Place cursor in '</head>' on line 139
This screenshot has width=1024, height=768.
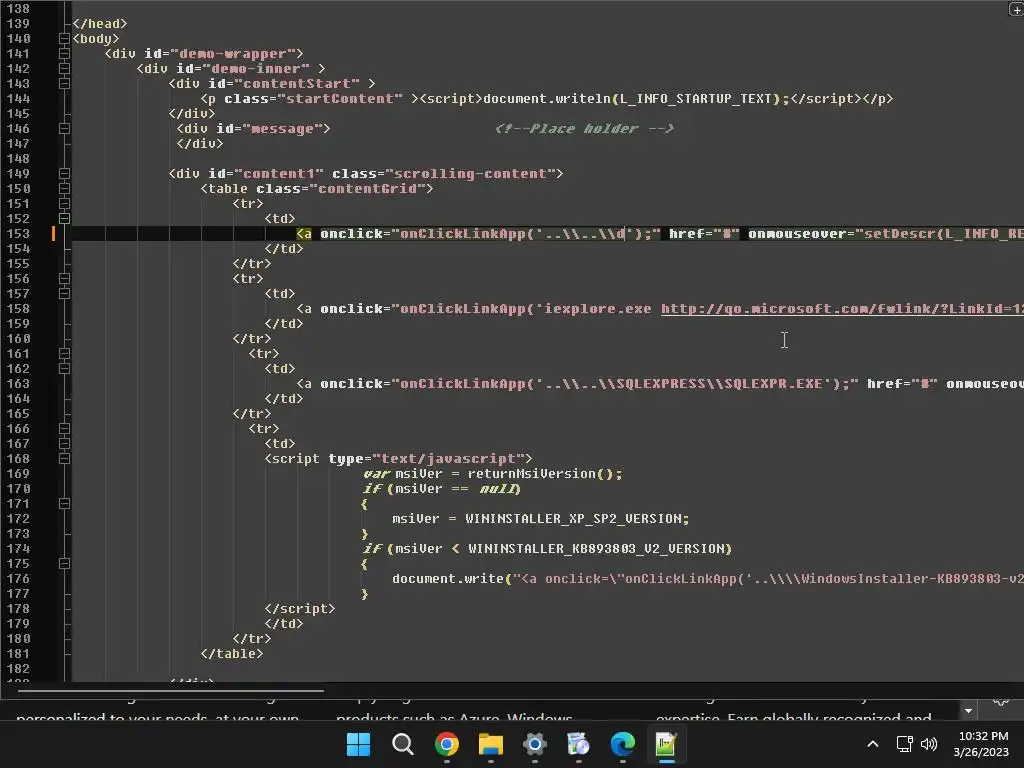[x=99, y=24]
